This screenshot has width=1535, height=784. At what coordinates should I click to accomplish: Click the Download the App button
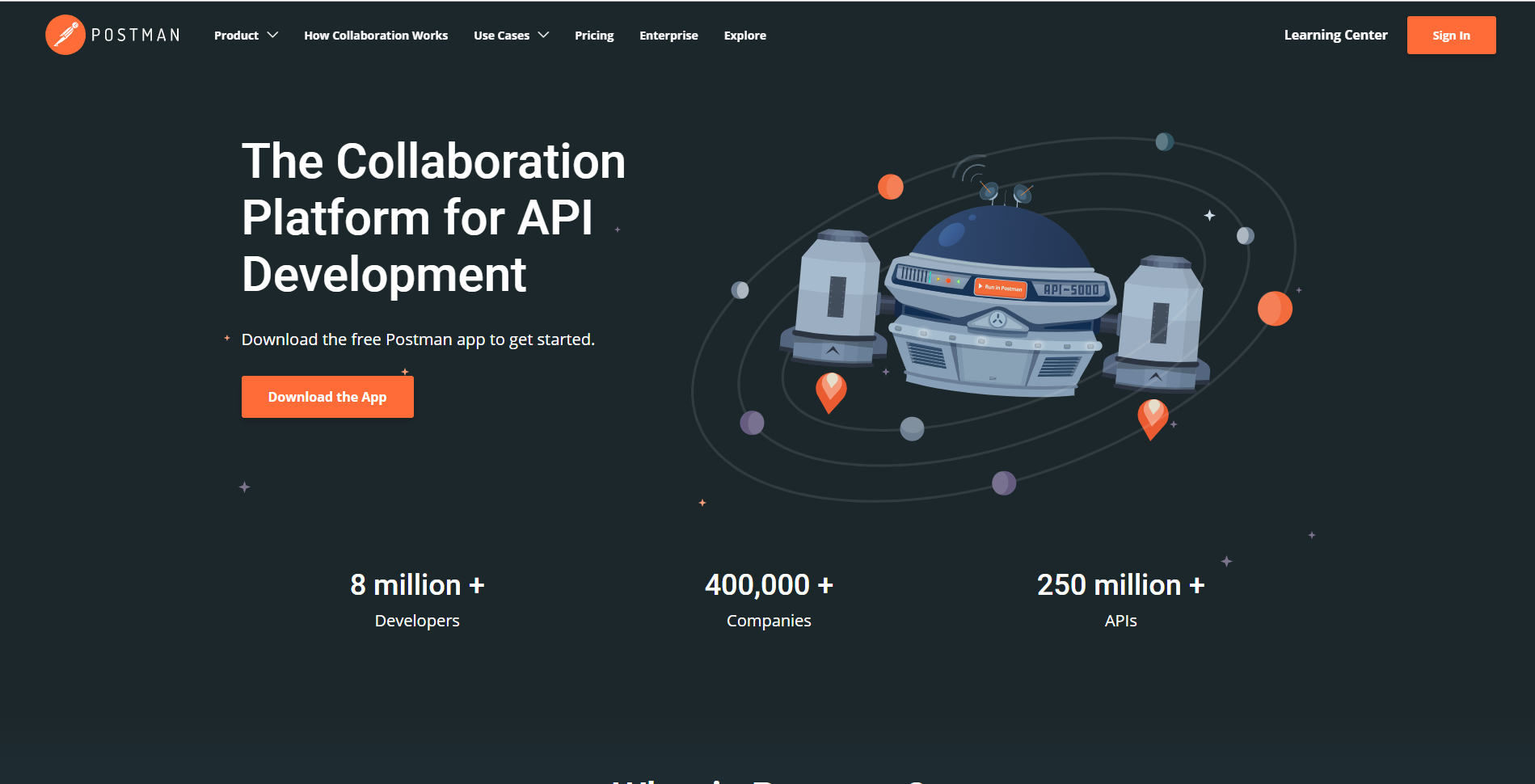click(327, 397)
